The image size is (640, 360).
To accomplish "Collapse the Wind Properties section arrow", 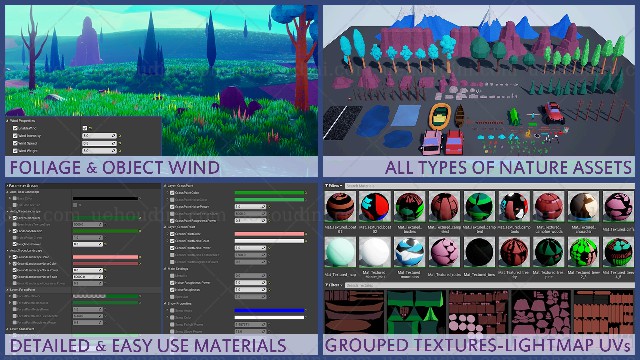I will [7, 121].
